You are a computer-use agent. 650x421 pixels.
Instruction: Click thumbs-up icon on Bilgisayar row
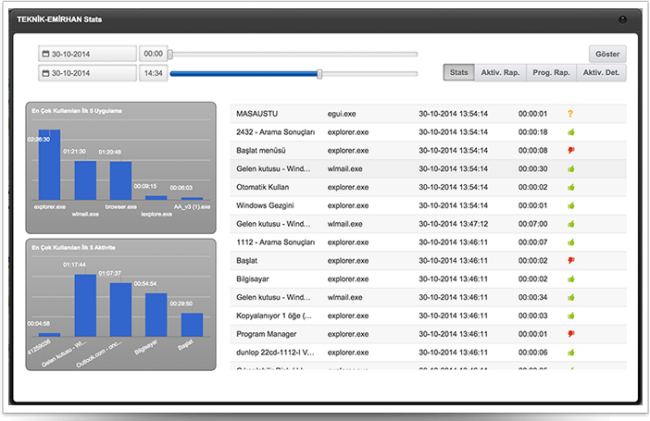(x=570, y=279)
